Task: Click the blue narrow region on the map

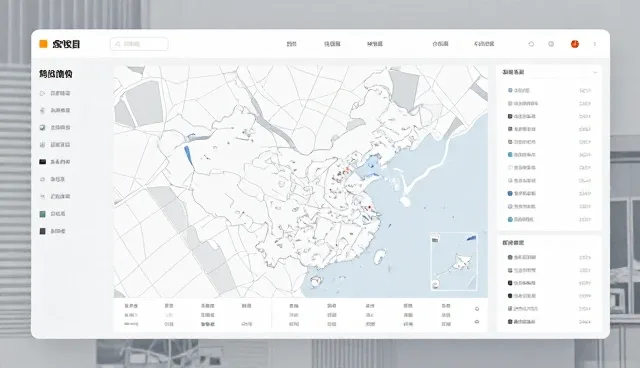Action: [x=188, y=155]
